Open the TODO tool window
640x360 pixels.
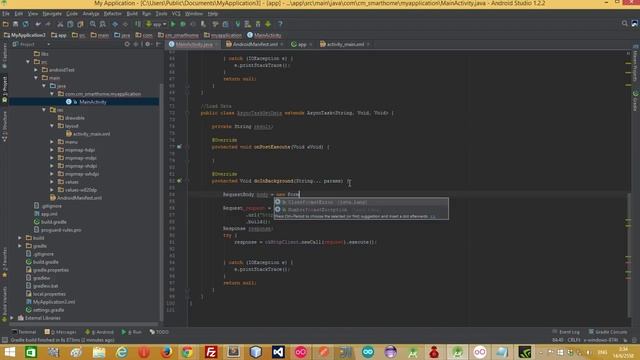159,332
